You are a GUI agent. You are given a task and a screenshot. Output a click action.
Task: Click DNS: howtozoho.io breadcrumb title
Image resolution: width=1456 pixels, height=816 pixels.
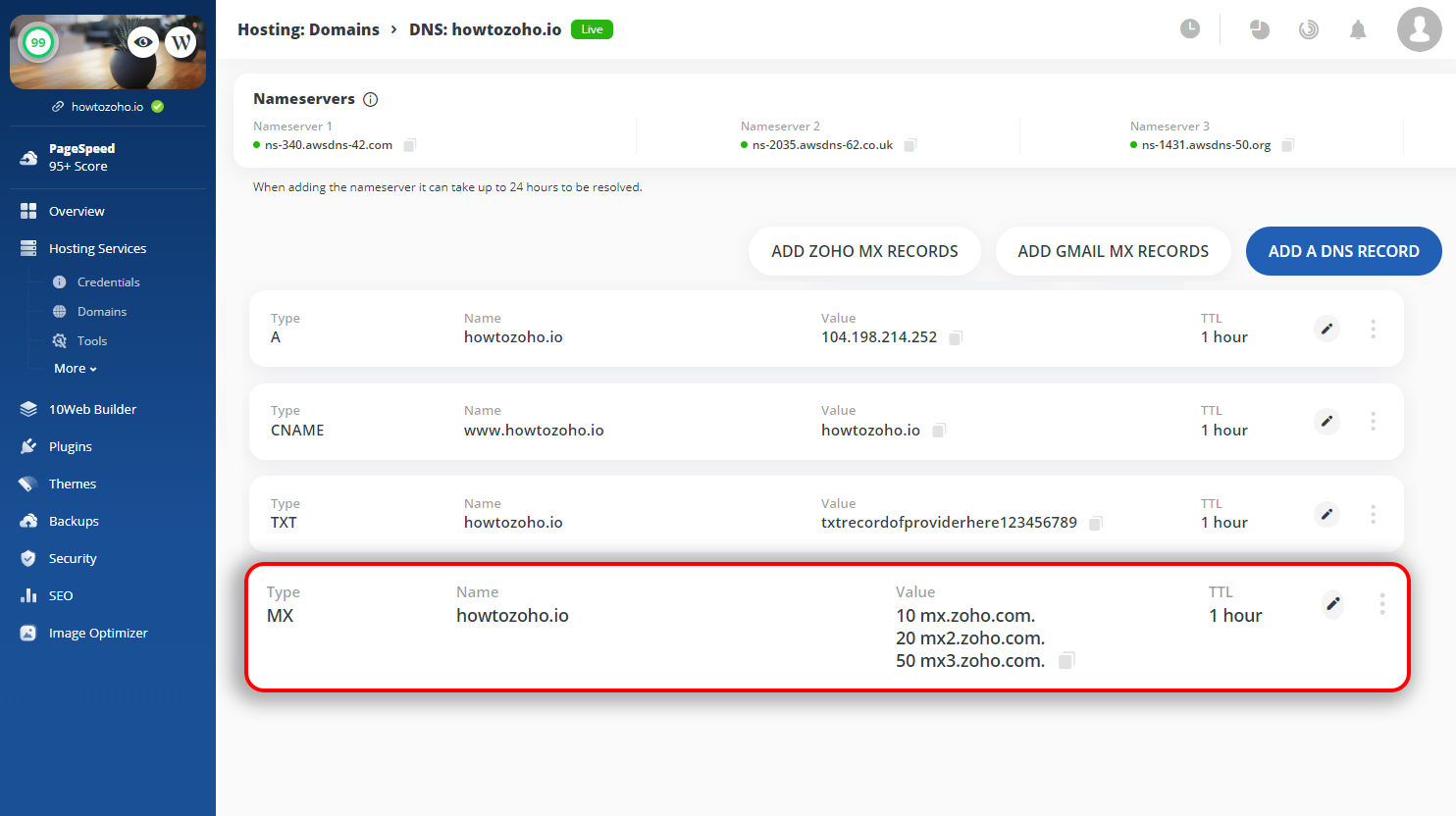(x=485, y=29)
